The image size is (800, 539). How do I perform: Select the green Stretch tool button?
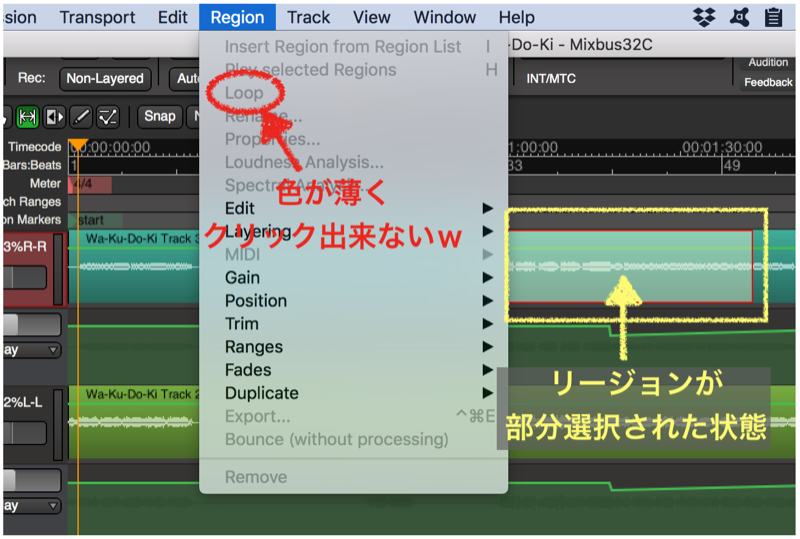pyautogui.click(x=27, y=117)
